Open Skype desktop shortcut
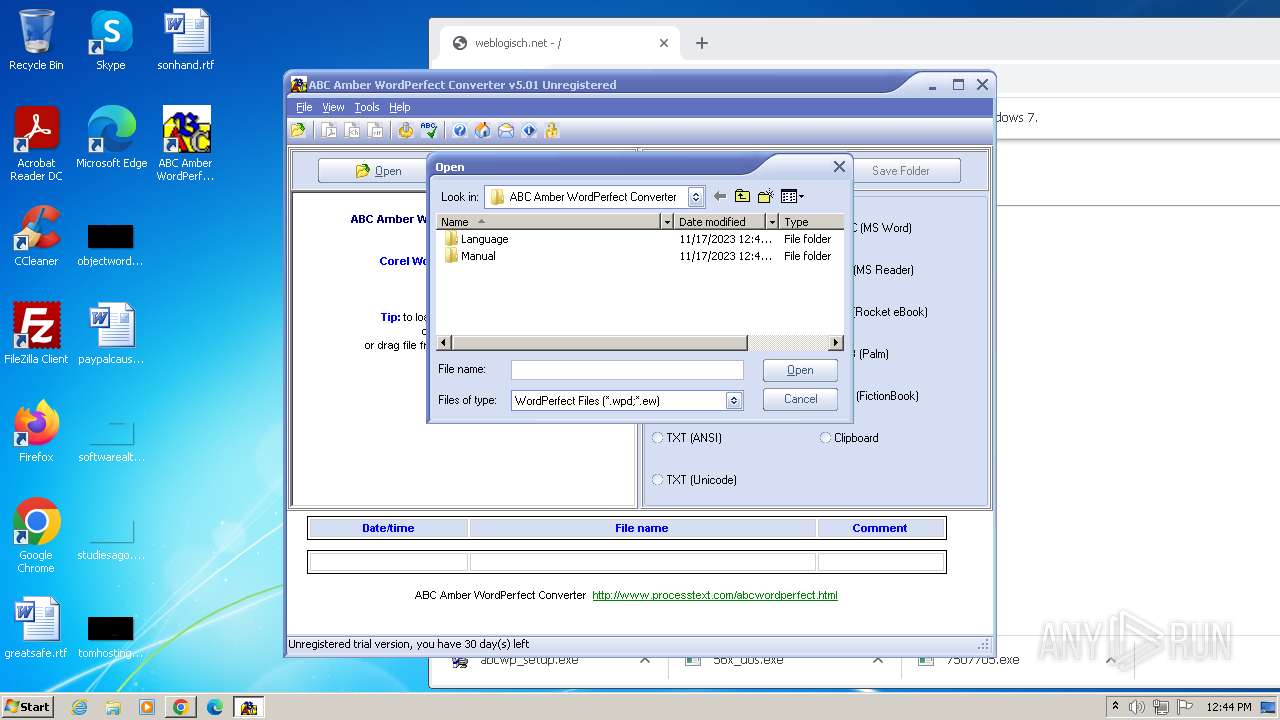This screenshot has height=720, width=1280. tap(110, 41)
